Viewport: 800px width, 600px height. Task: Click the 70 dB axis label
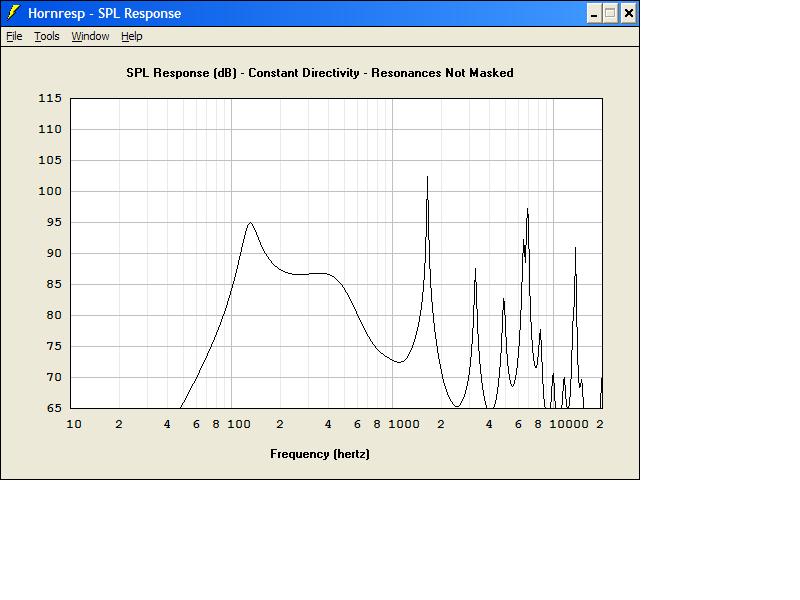[x=54, y=377]
